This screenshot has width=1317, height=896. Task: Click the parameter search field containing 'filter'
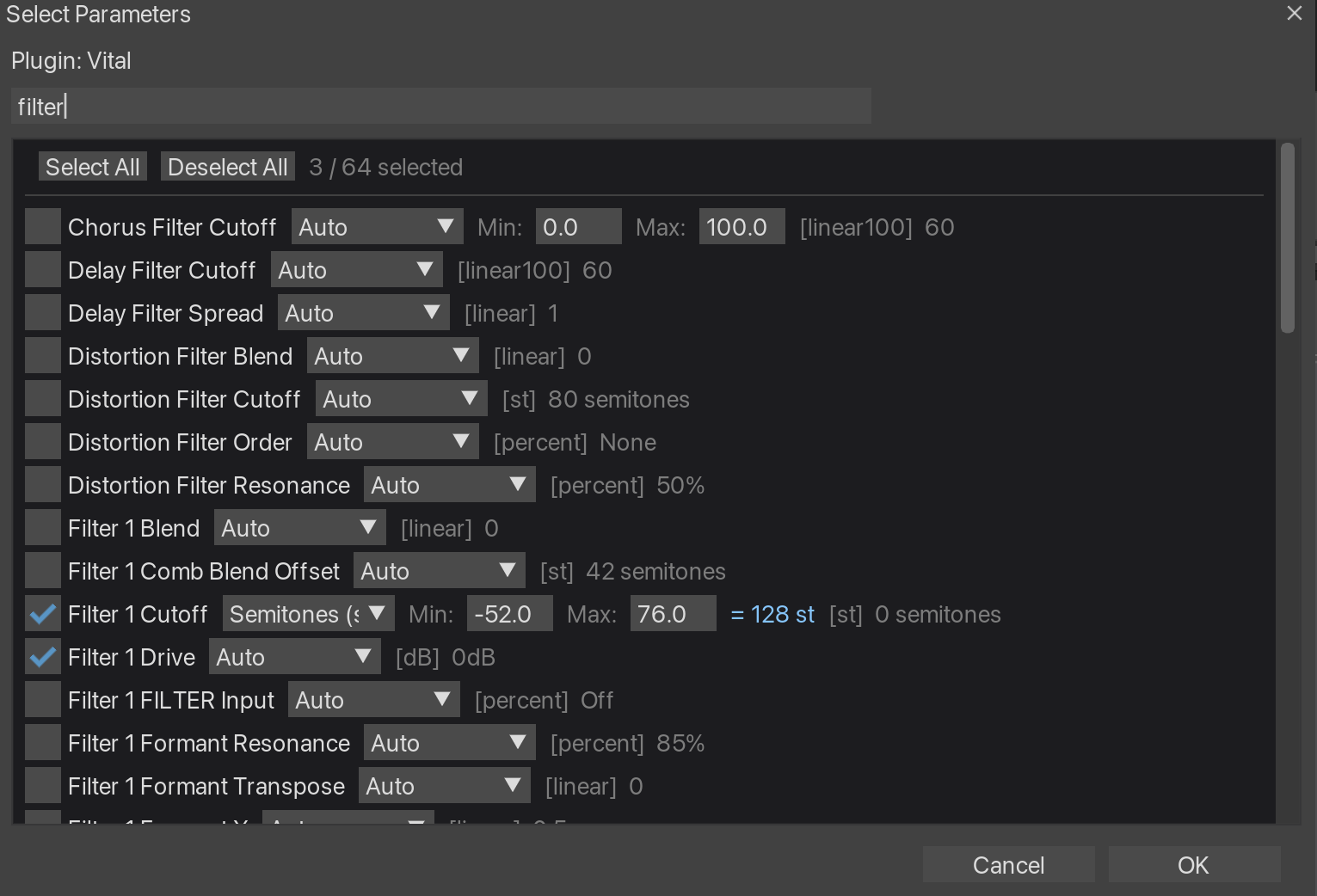440,106
